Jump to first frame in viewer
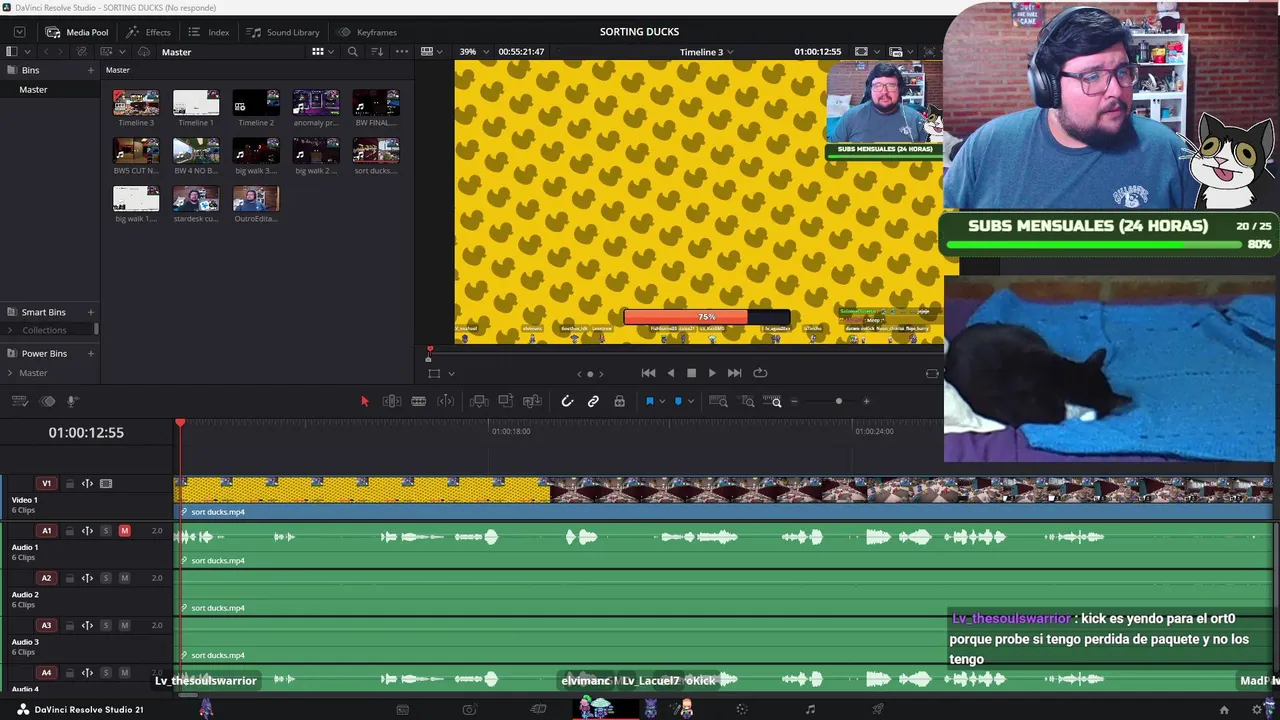 [x=648, y=373]
